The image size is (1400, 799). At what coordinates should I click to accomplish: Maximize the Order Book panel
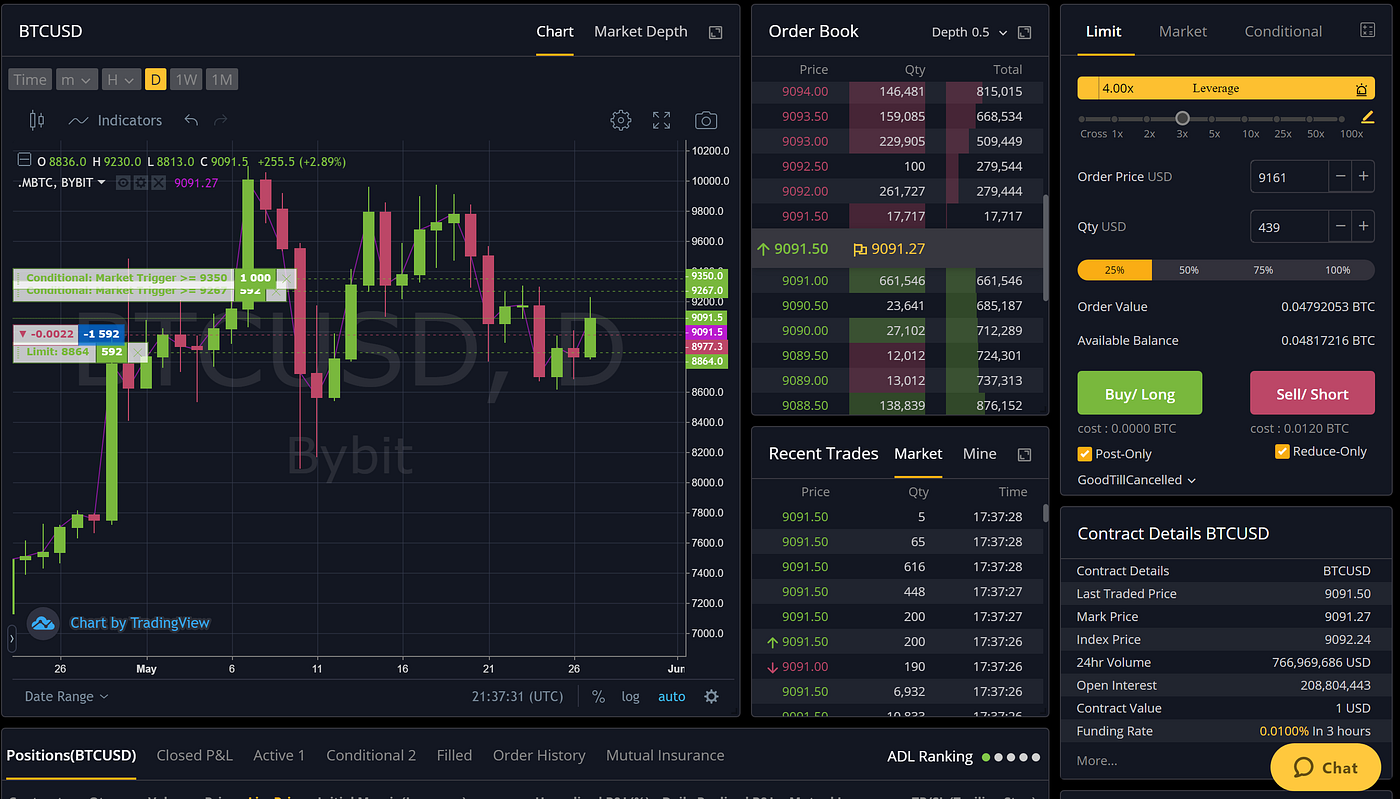(1024, 32)
